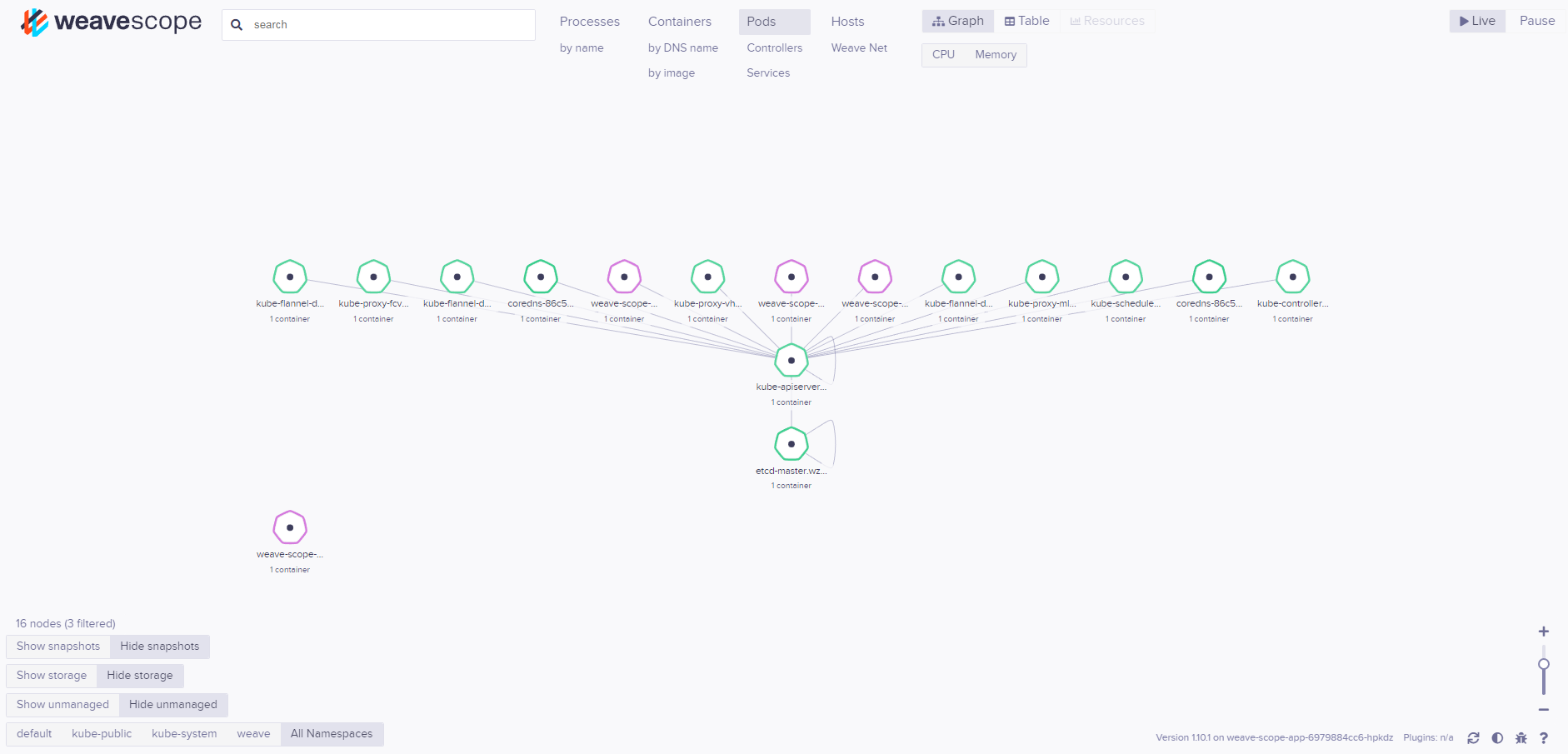This screenshot has width=1568, height=754.
Task: Click the kube-schedule label text
Action: [1126, 304]
